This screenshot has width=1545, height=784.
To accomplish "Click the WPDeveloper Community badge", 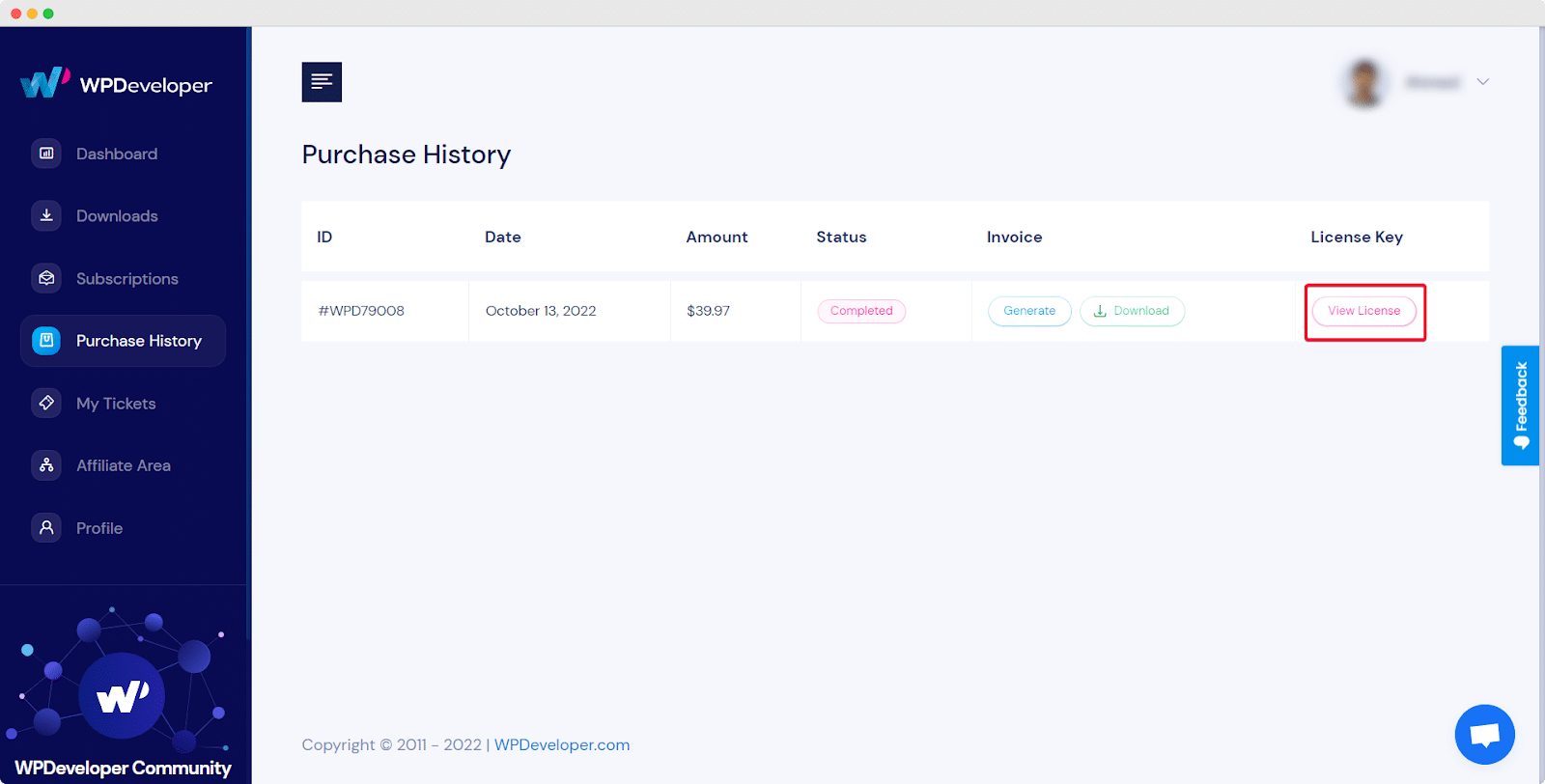I will tap(123, 695).
